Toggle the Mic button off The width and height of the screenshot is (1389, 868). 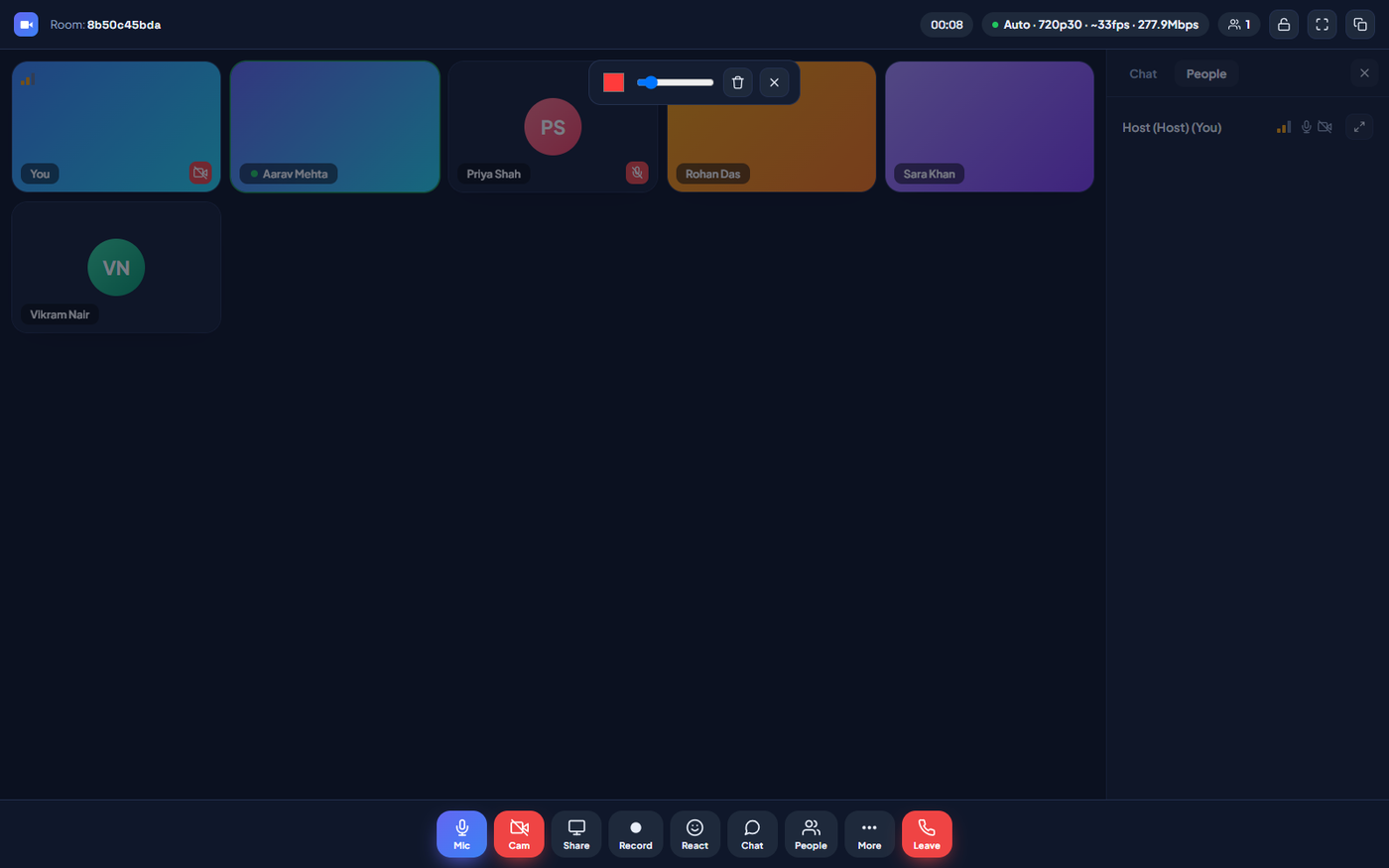[x=461, y=834]
